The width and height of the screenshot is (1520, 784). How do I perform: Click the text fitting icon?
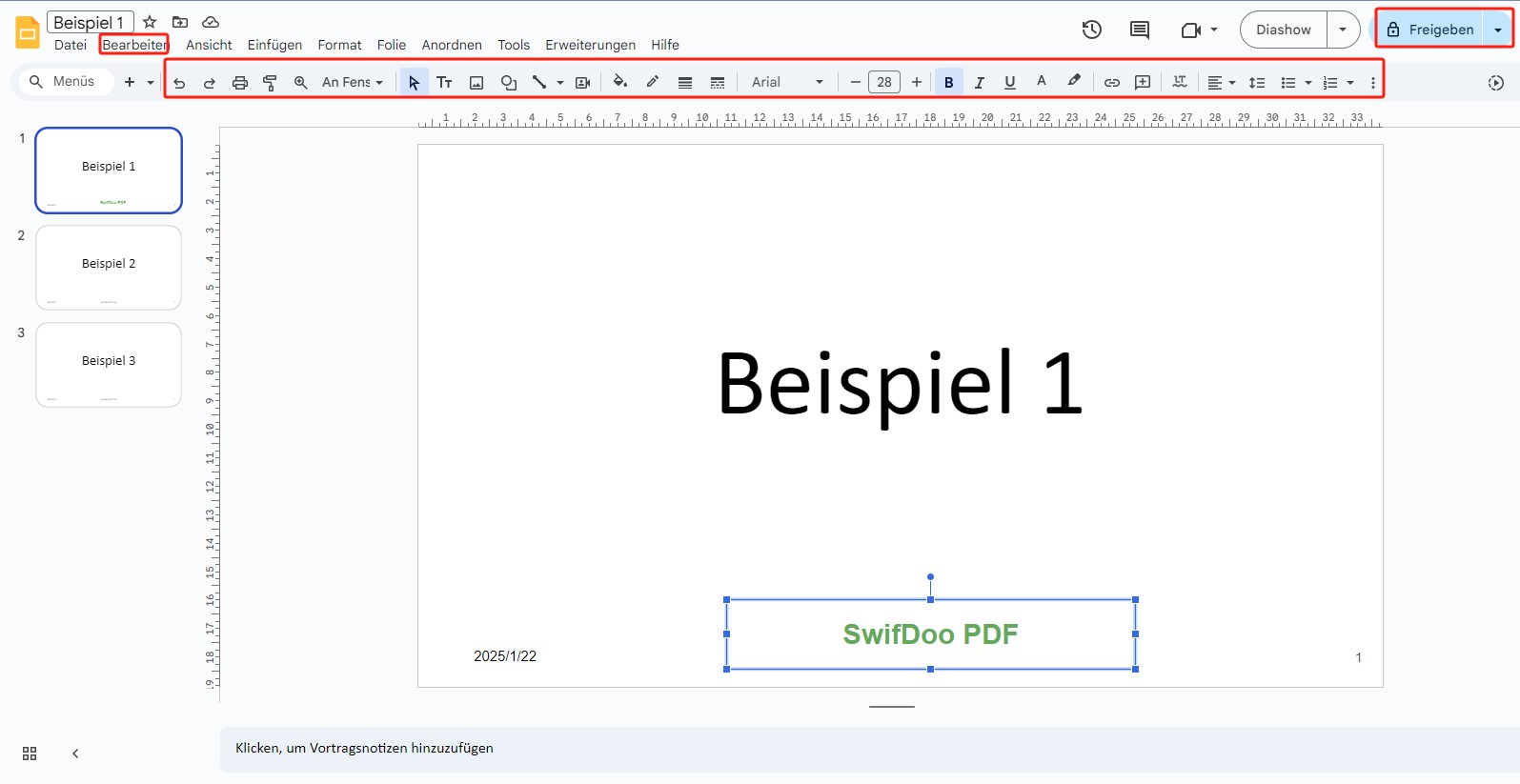coord(1180,82)
